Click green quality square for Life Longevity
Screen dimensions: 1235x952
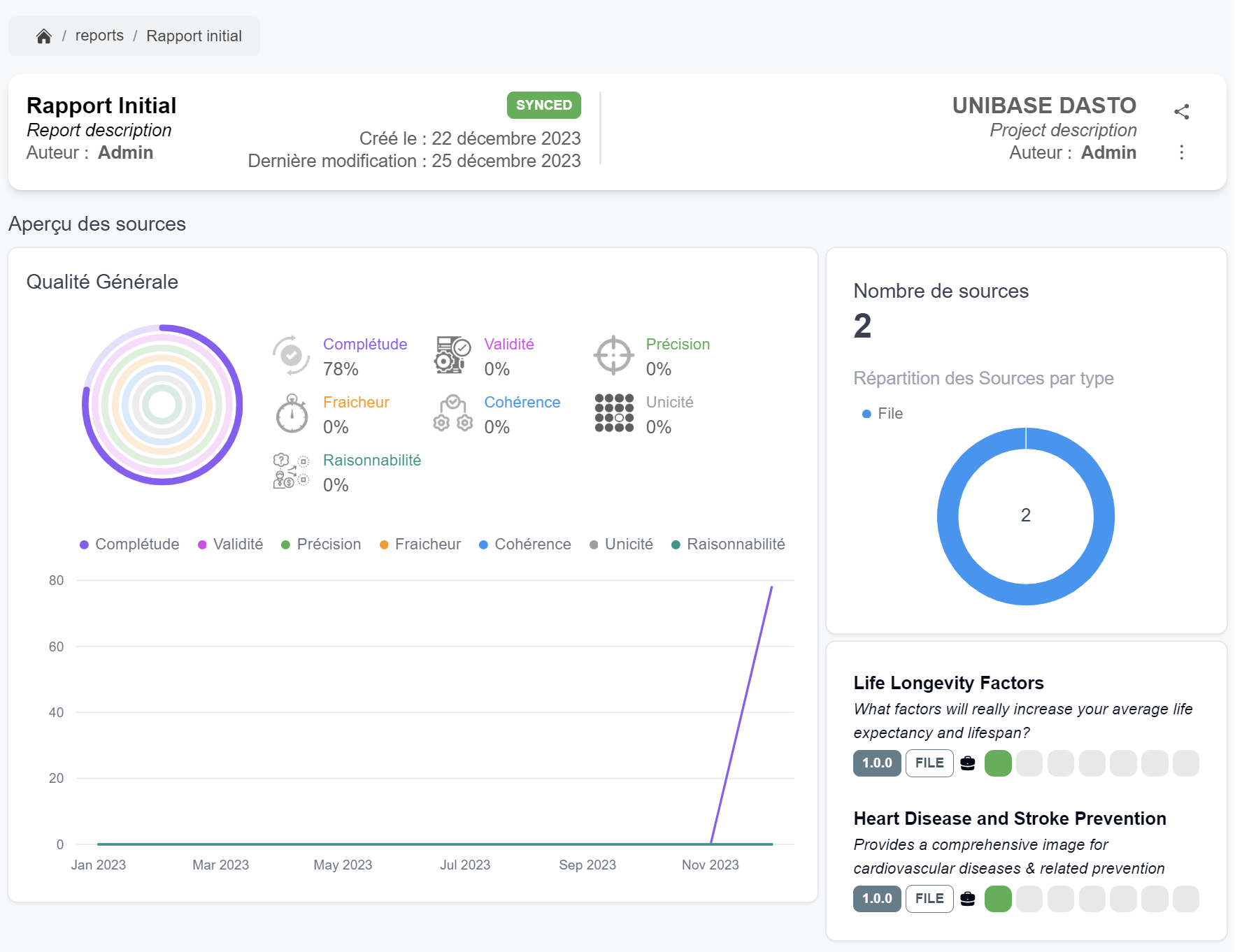point(998,763)
